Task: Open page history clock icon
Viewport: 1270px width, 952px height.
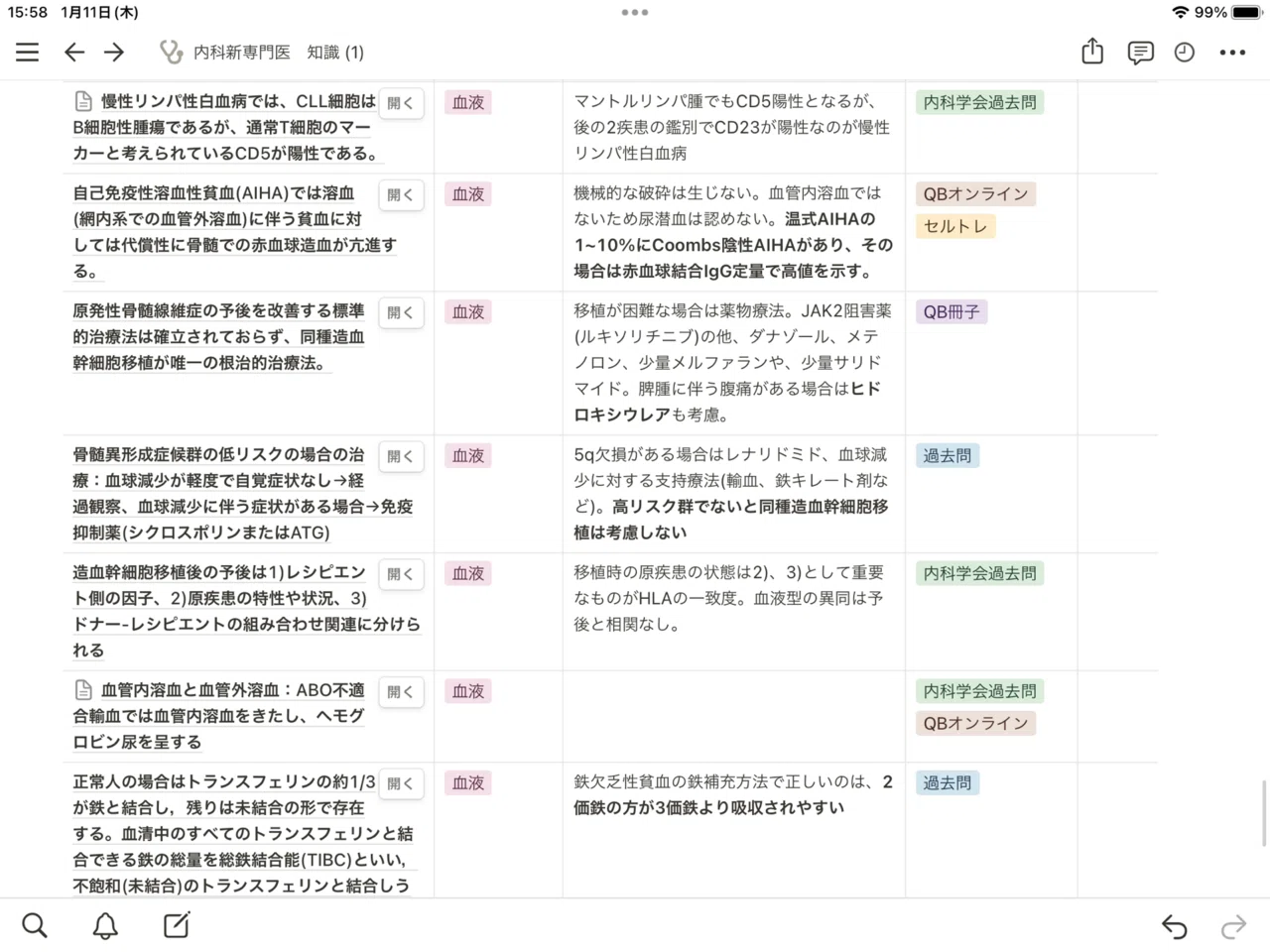Action: (x=1185, y=53)
